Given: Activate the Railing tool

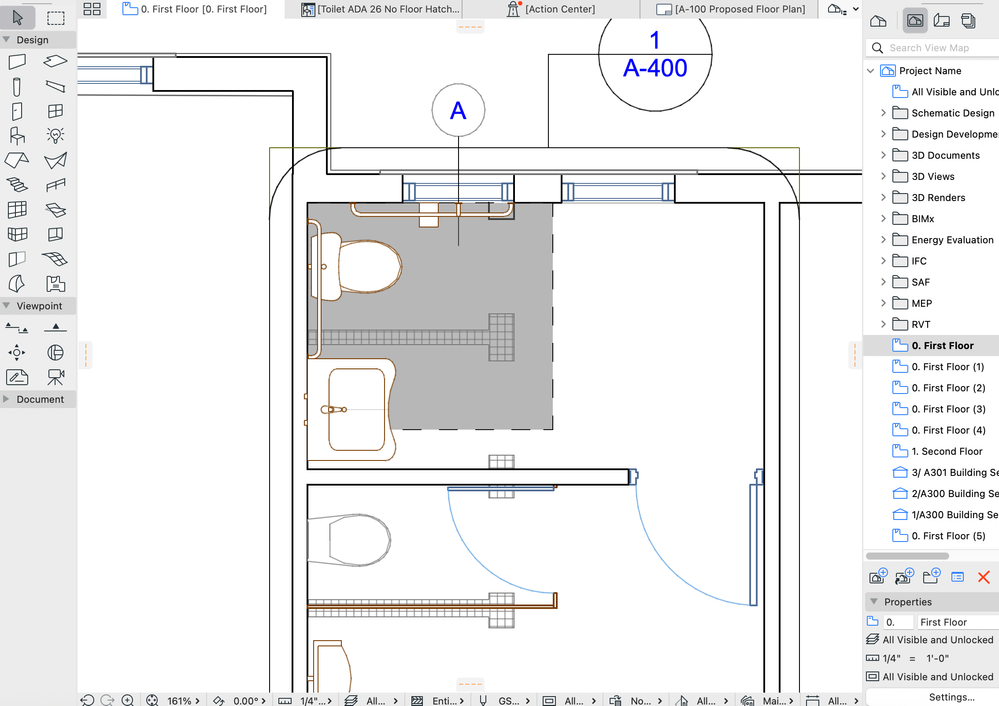Looking at the screenshot, I should point(55,185).
